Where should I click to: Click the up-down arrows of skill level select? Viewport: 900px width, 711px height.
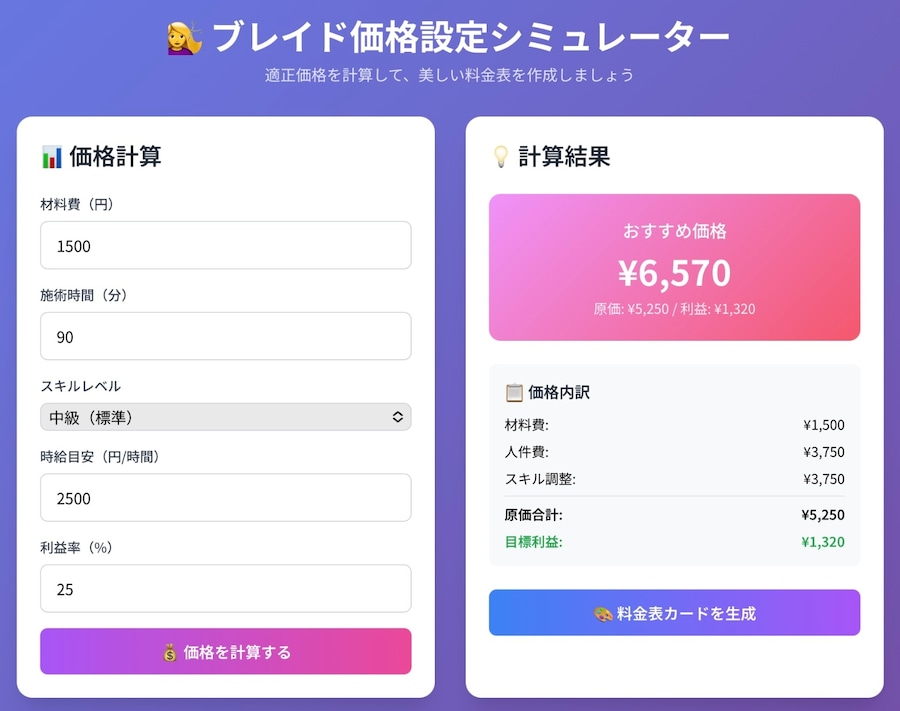397,417
